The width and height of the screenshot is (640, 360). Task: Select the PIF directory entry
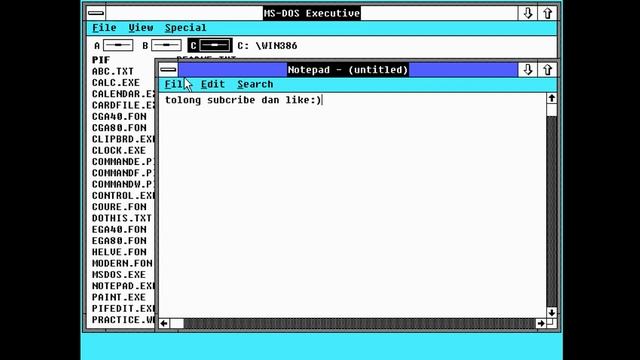(101, 60)
